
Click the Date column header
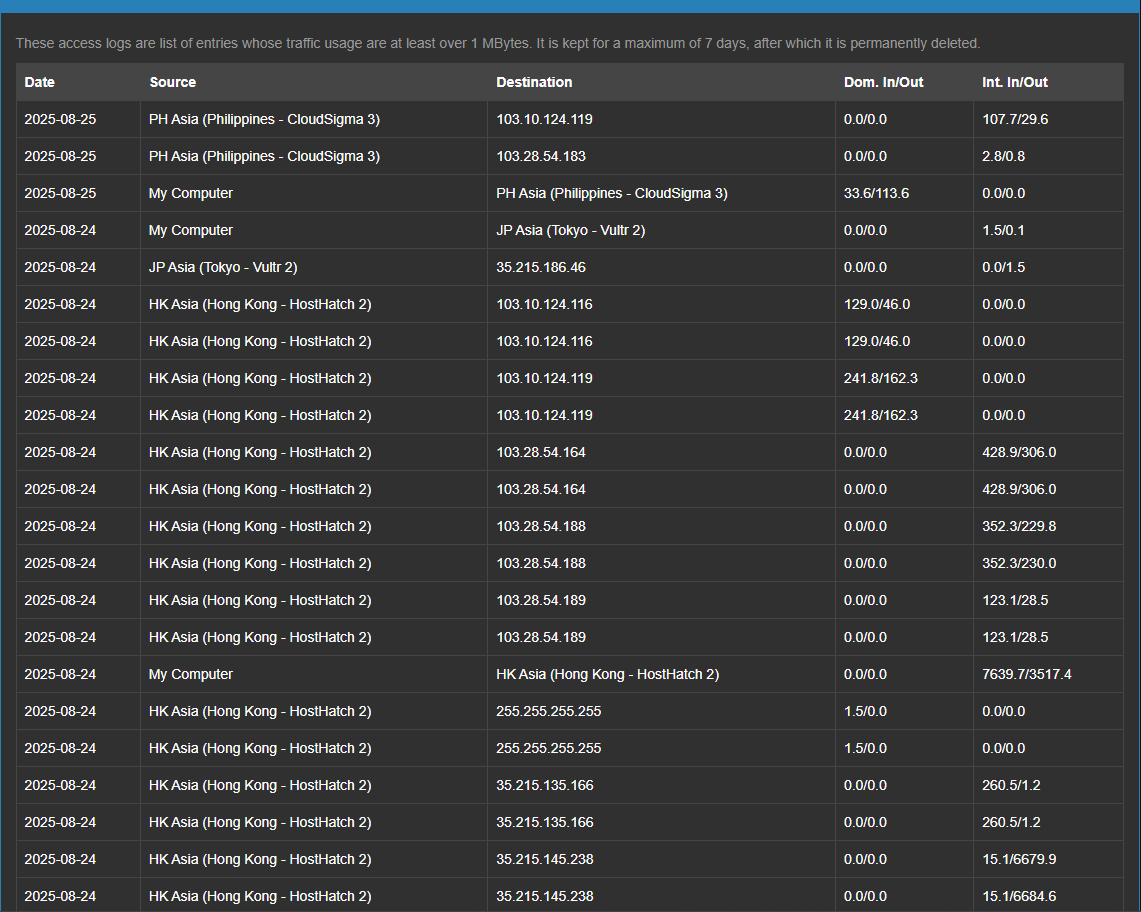[x=40, y=82]
